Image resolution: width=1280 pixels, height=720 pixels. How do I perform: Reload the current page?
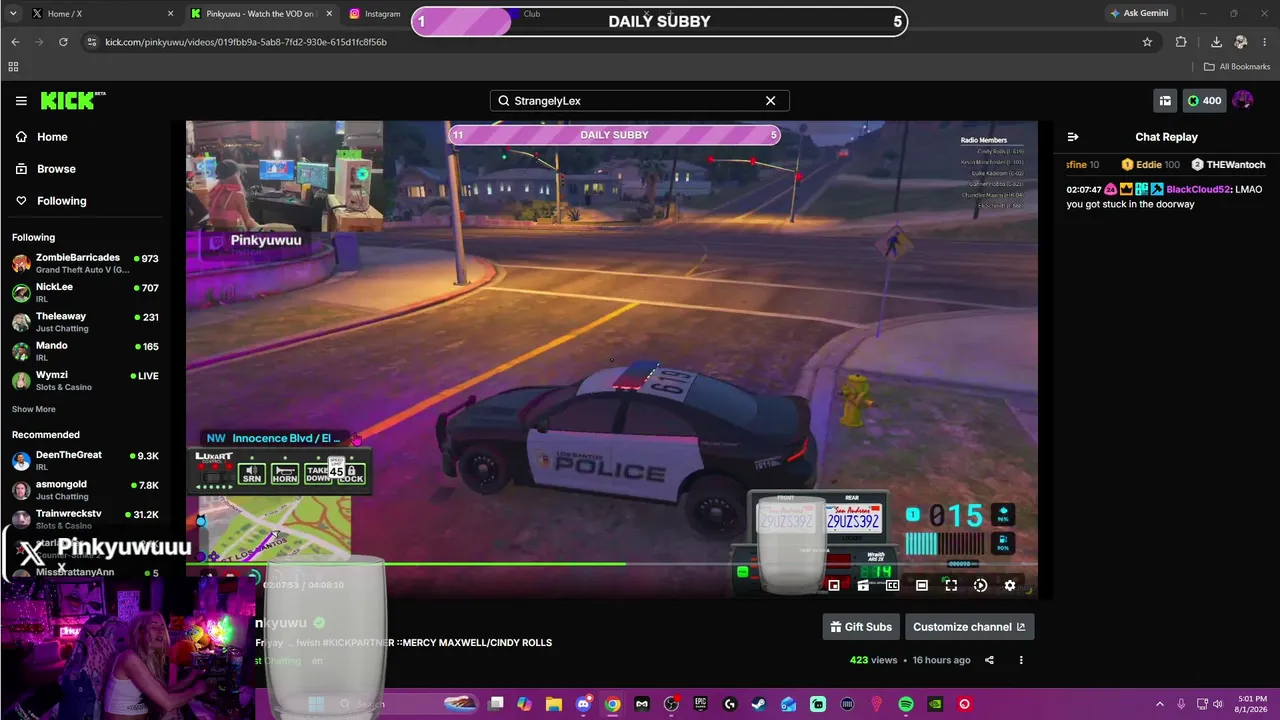tap(63, 42)
